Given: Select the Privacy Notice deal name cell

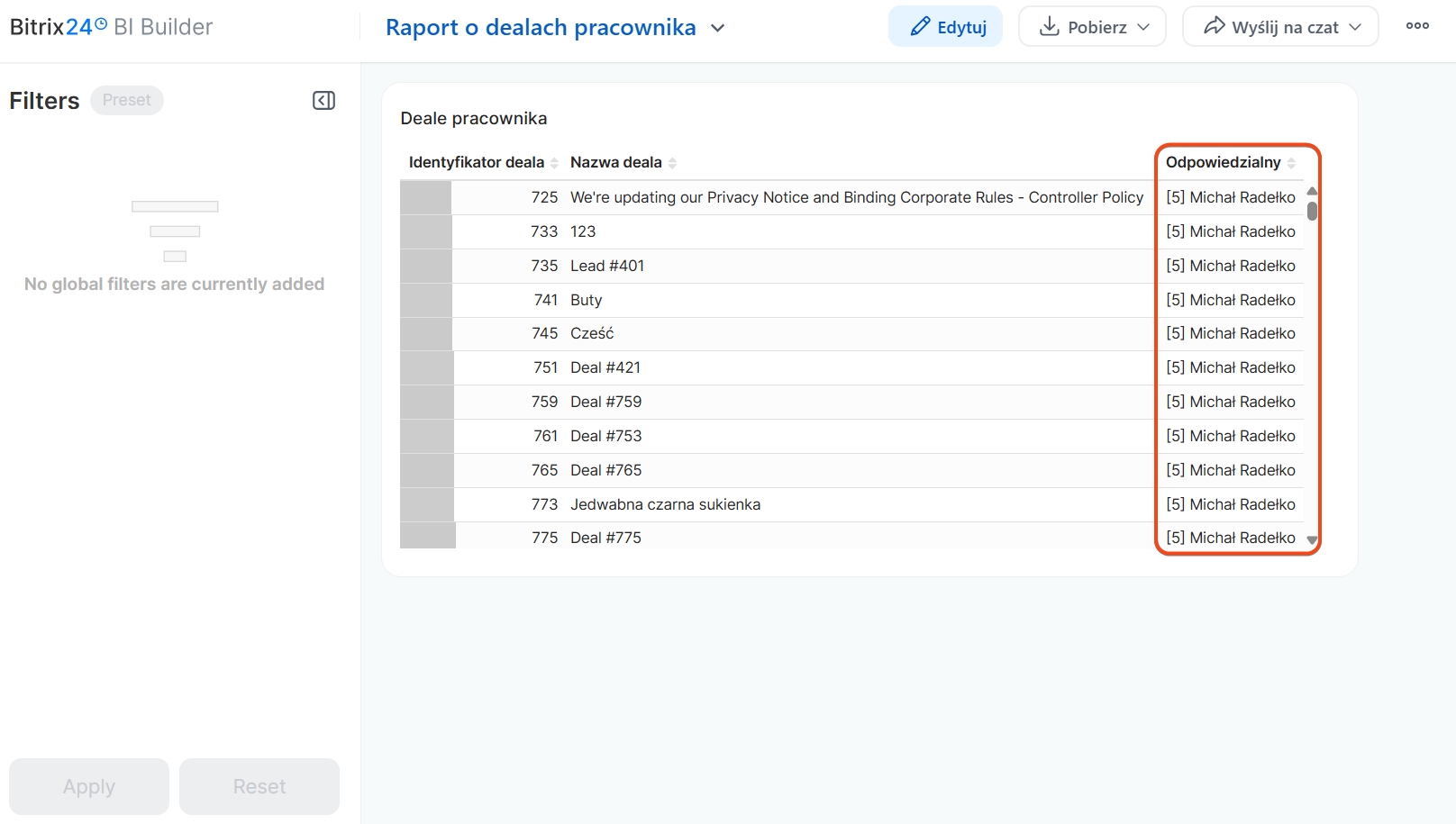Looking at the screenshot, I should tap(856, 197).
